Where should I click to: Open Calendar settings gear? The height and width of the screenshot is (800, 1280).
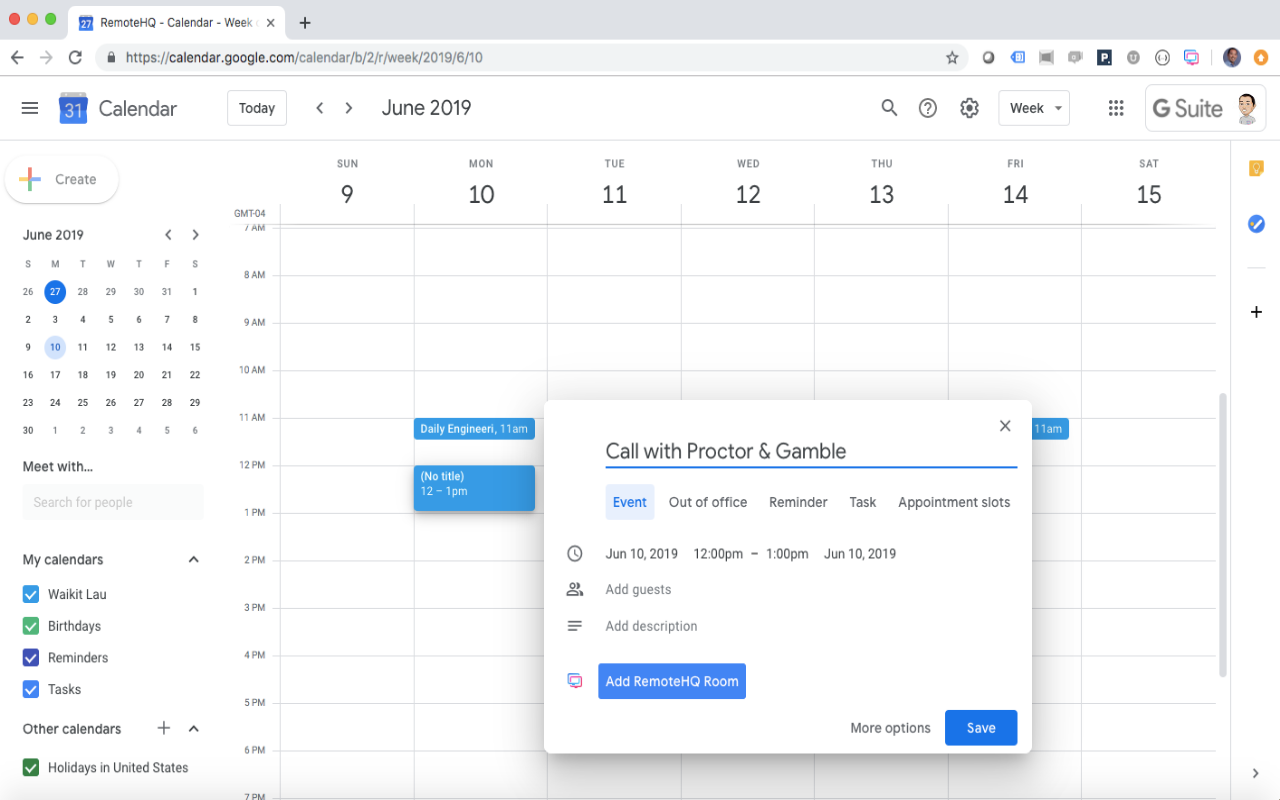pos(968,107)
